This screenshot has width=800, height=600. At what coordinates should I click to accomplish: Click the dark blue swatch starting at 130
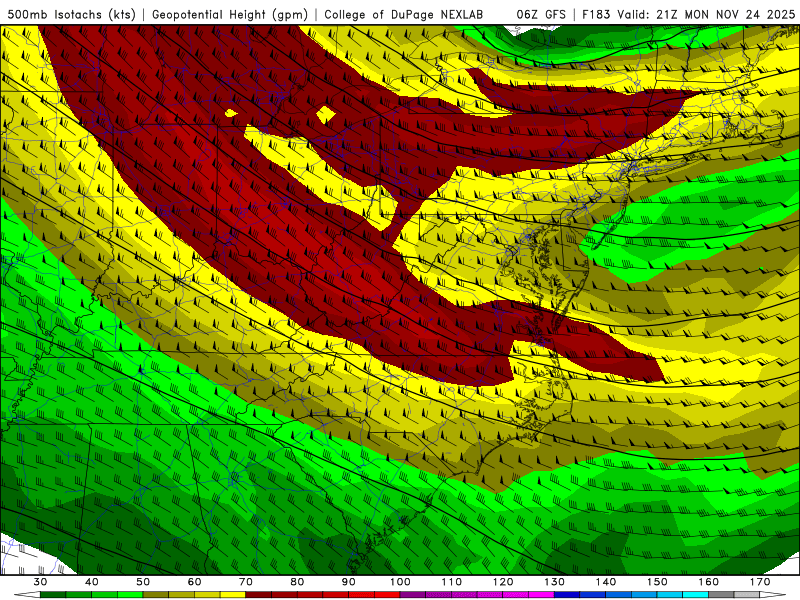pyautogui.click(x=567, y=595)
